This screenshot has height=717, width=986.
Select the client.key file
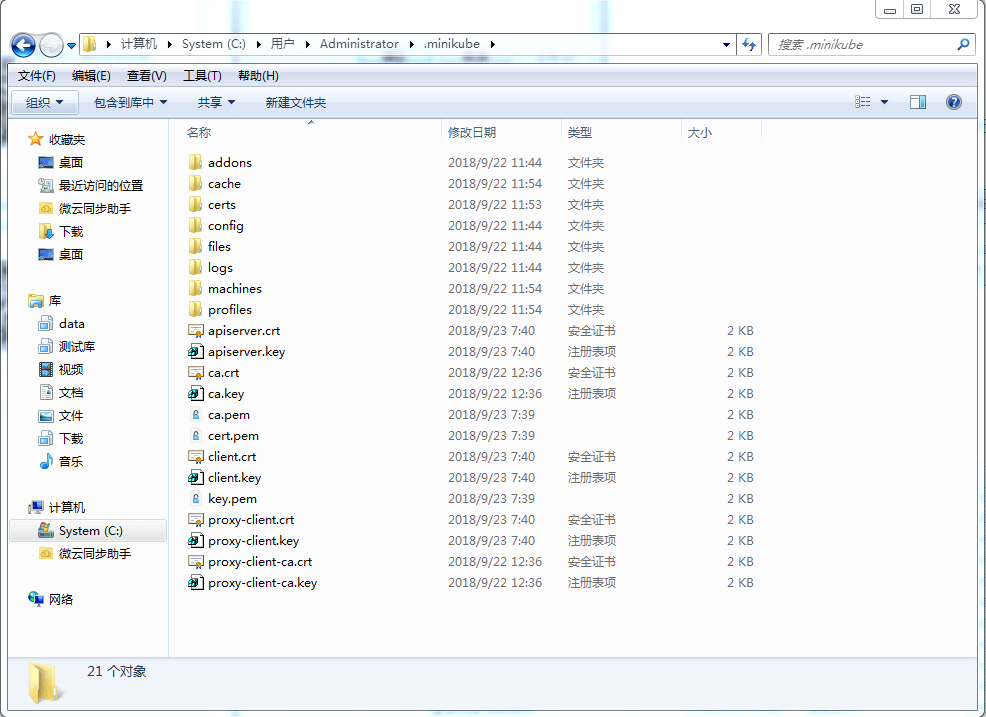[x=234, y=478]
